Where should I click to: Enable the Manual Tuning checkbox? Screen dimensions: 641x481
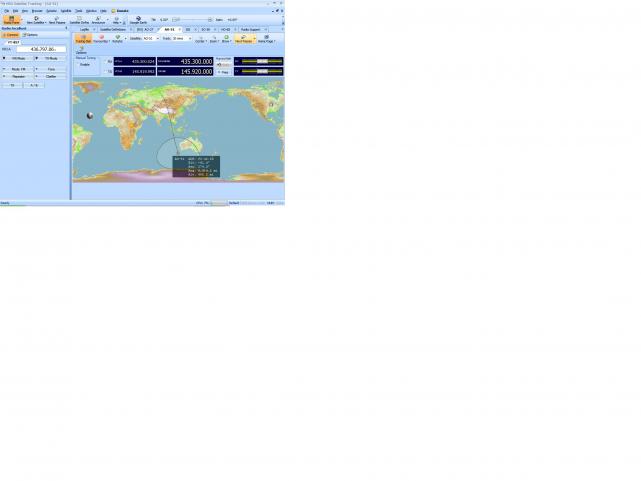coord(78,64)
